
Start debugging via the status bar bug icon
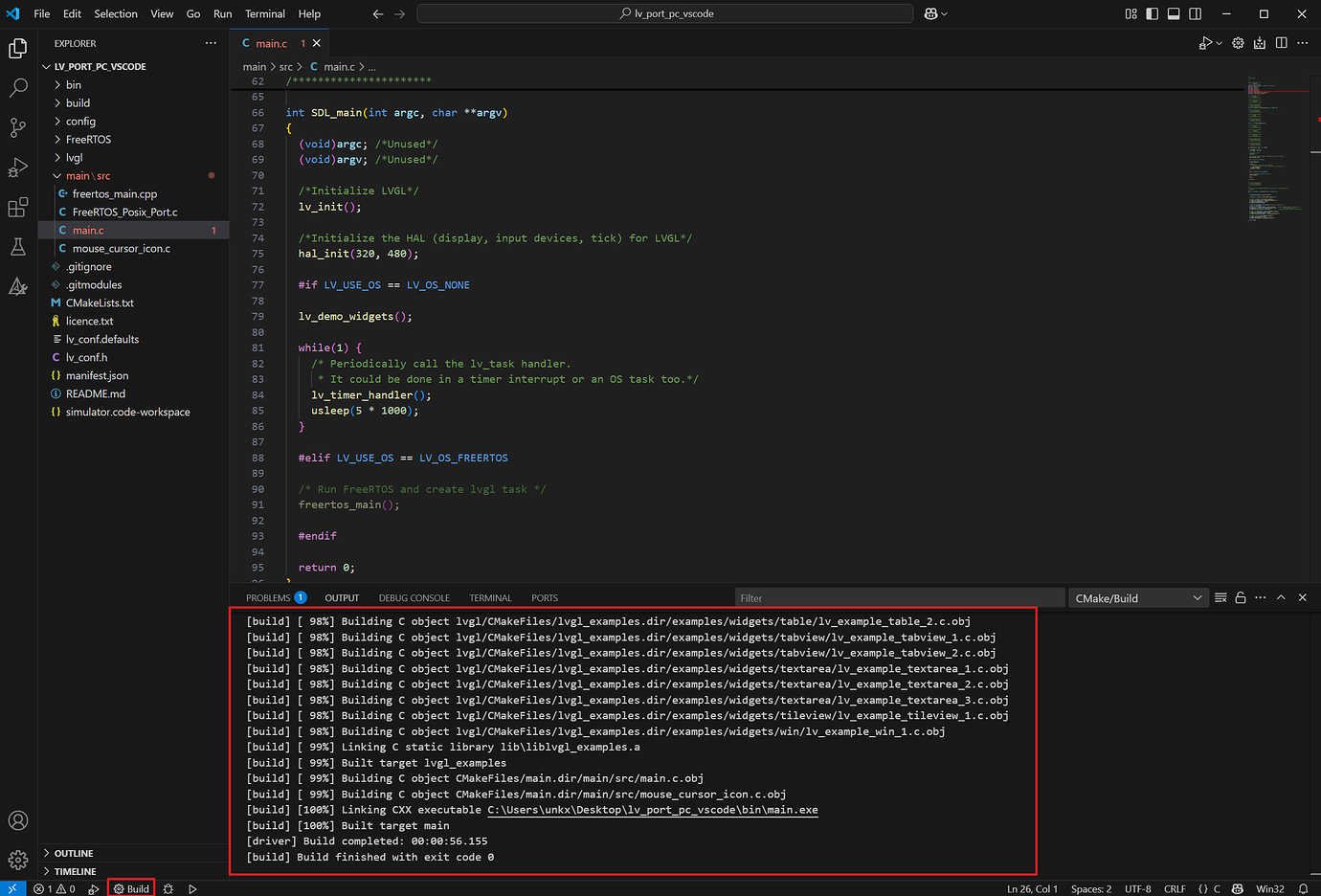click(168, 888)
